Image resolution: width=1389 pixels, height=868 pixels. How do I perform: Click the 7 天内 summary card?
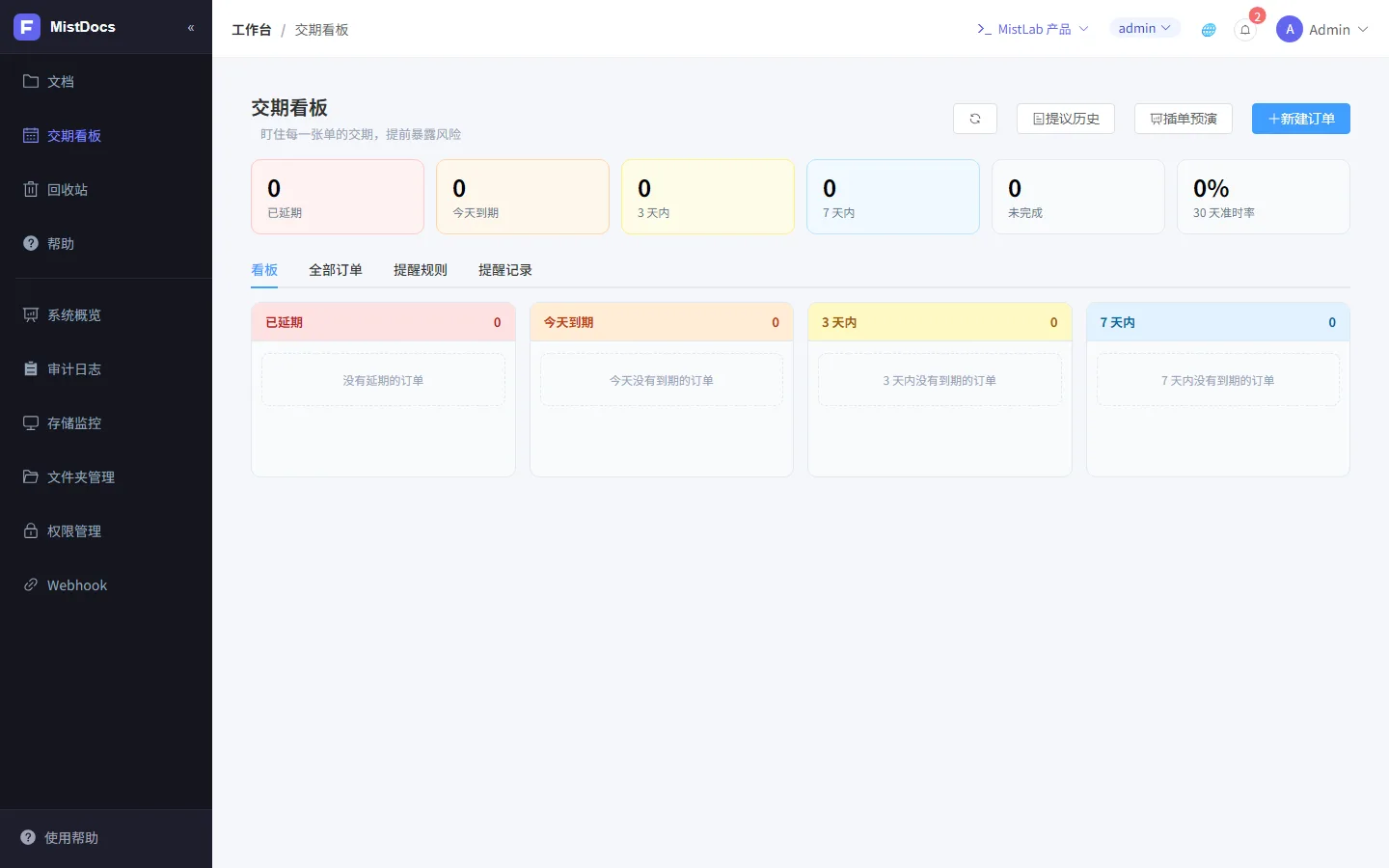coord(893,197)
